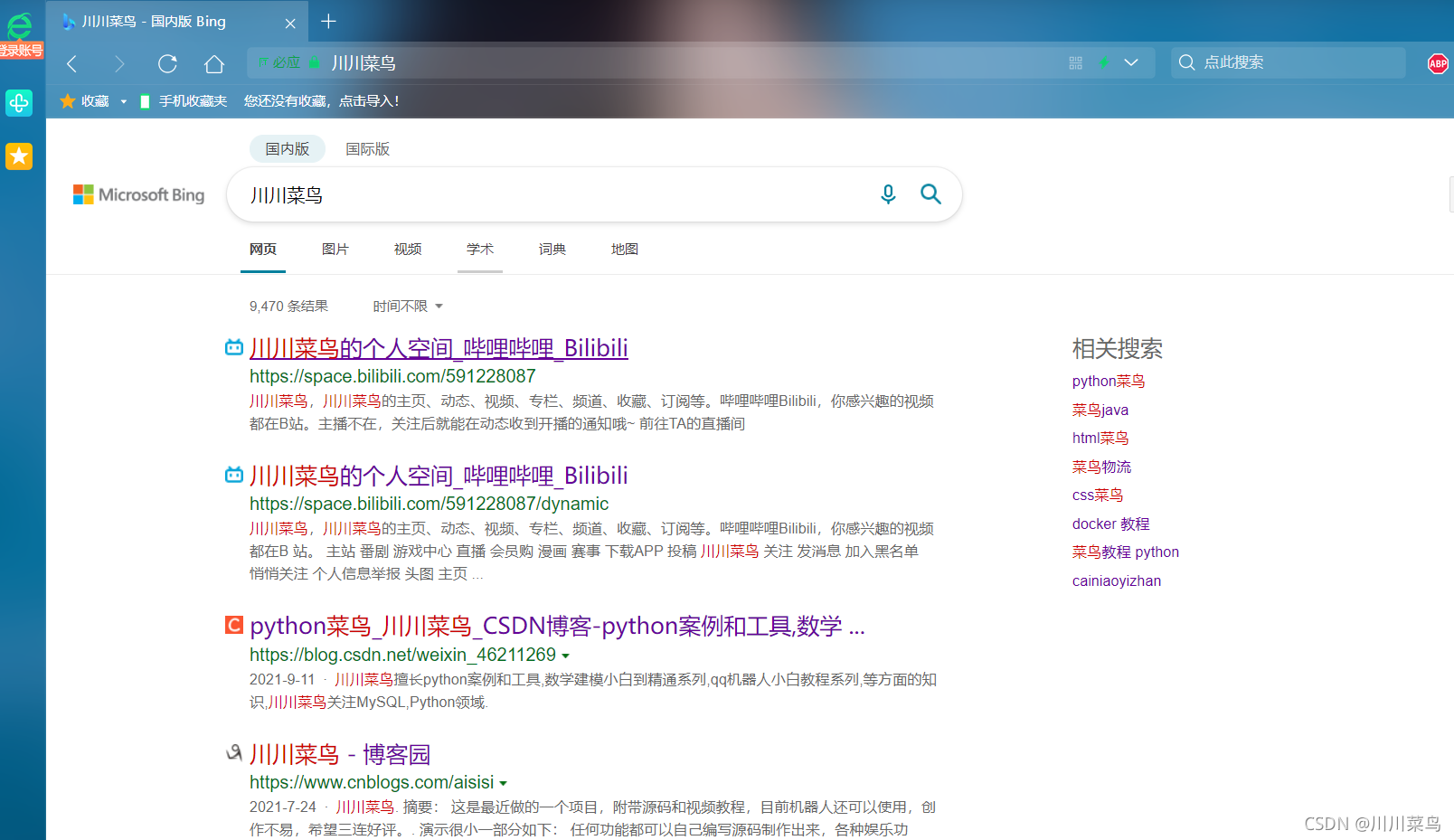
Task: Click URL space.bilibili.com/591228087/dynamic
Action: click(429, 504)
